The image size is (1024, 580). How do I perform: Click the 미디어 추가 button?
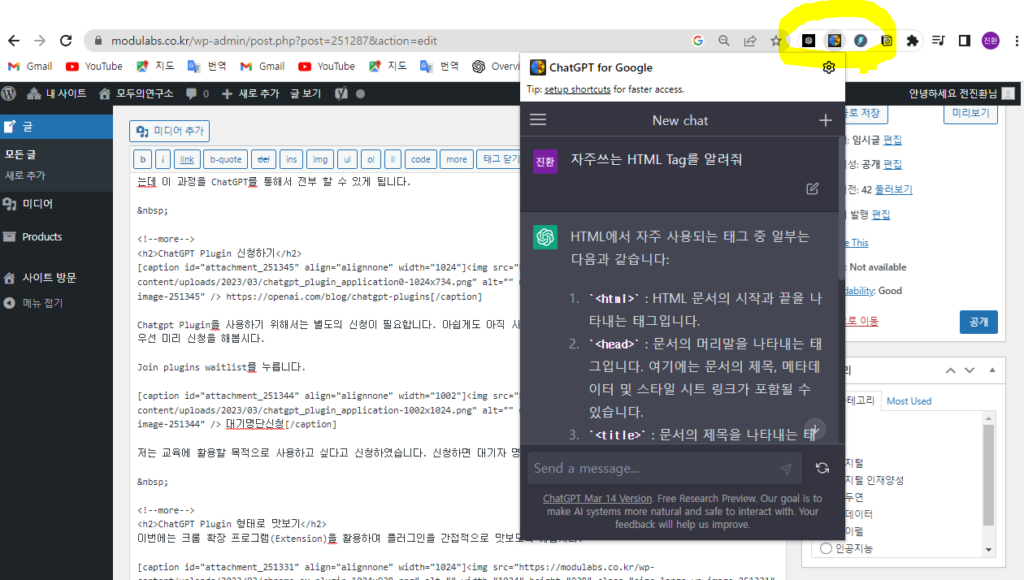click(169, 131)
